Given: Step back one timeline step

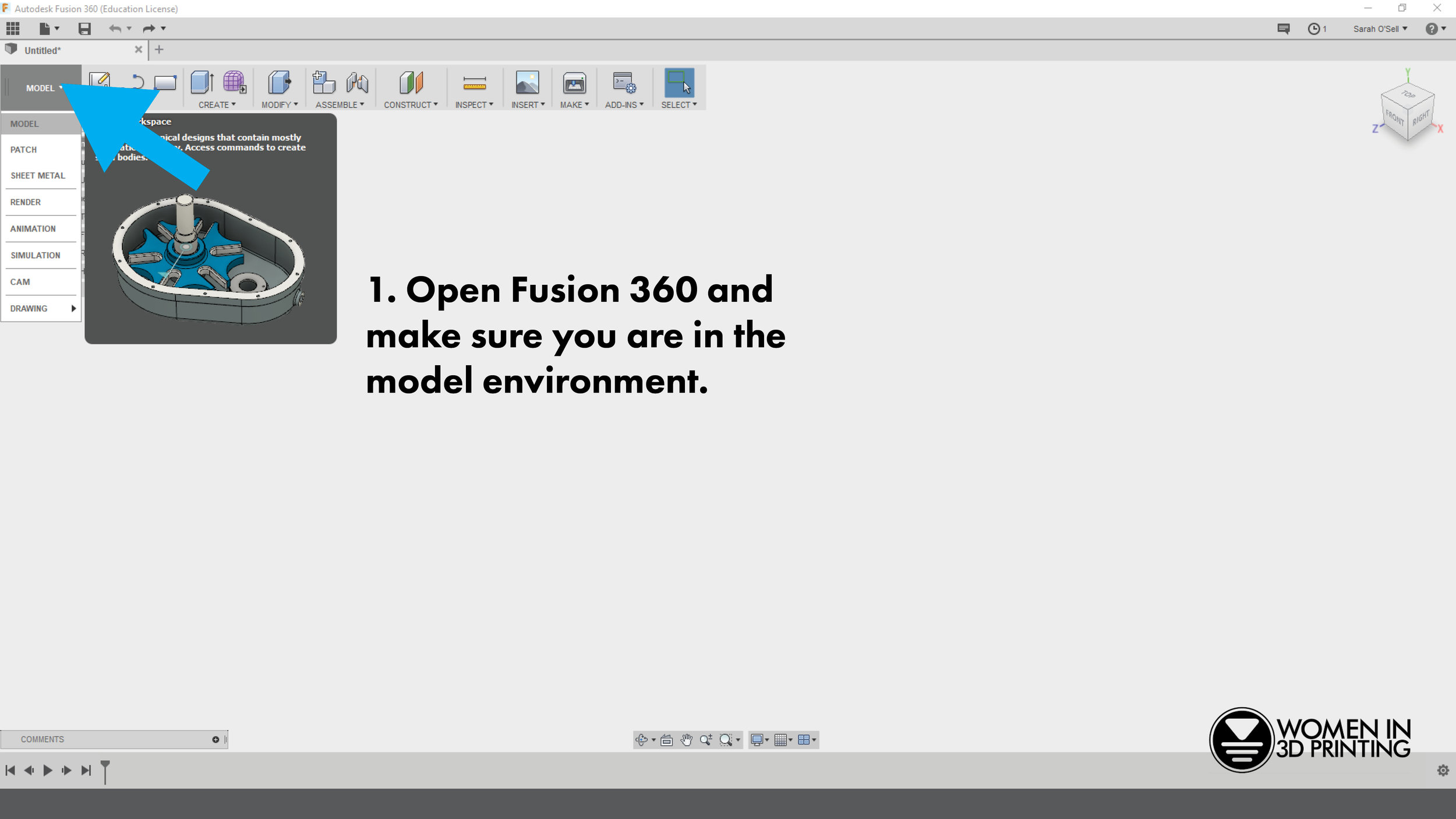Looking at the screenshot, I should (x=29, y=771).
